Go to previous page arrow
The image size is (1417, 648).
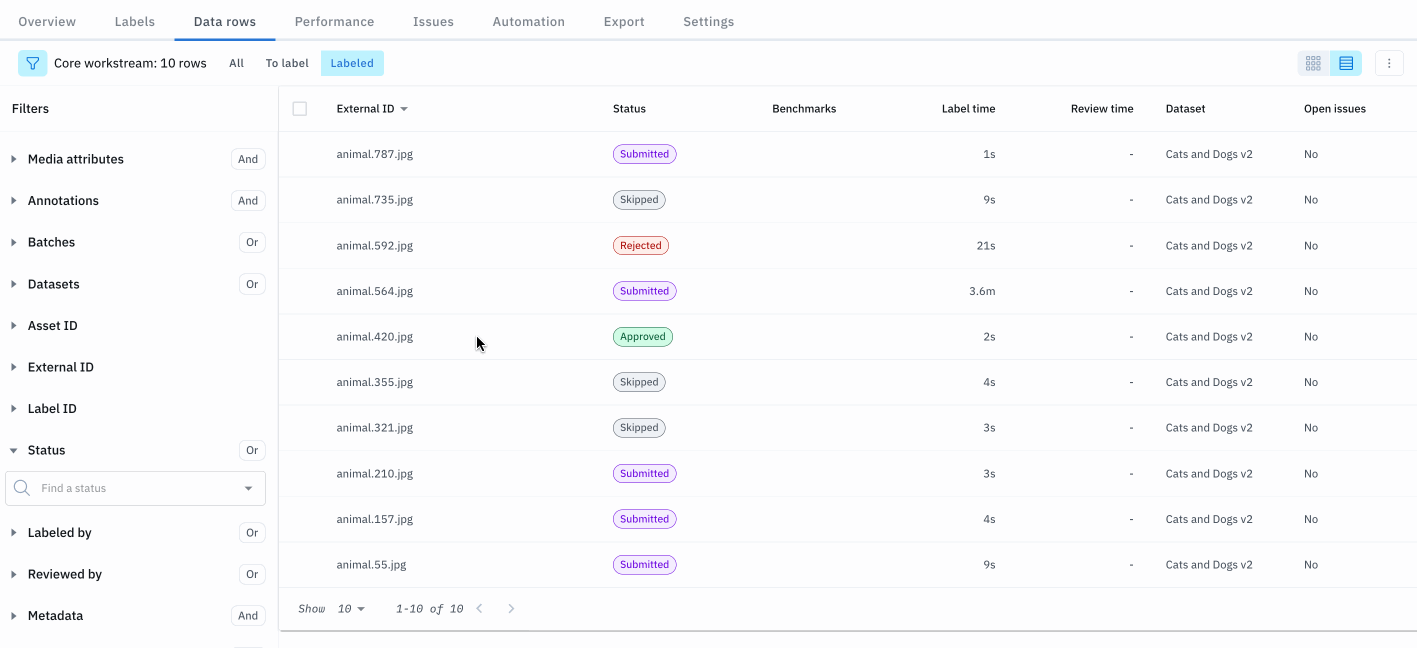click(479, 608)
